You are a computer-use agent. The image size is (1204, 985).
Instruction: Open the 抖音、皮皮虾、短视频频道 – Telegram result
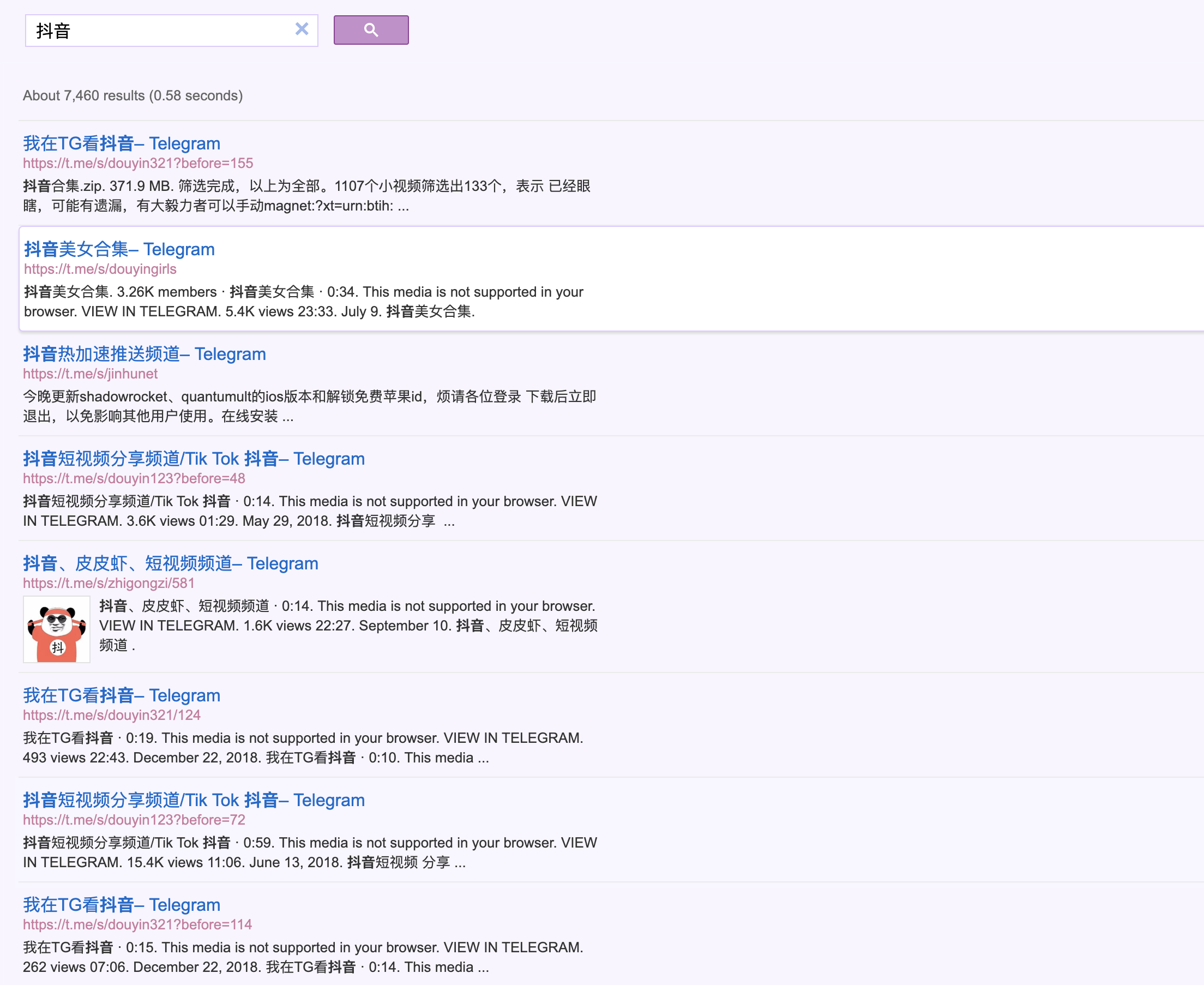coord(171,563)
